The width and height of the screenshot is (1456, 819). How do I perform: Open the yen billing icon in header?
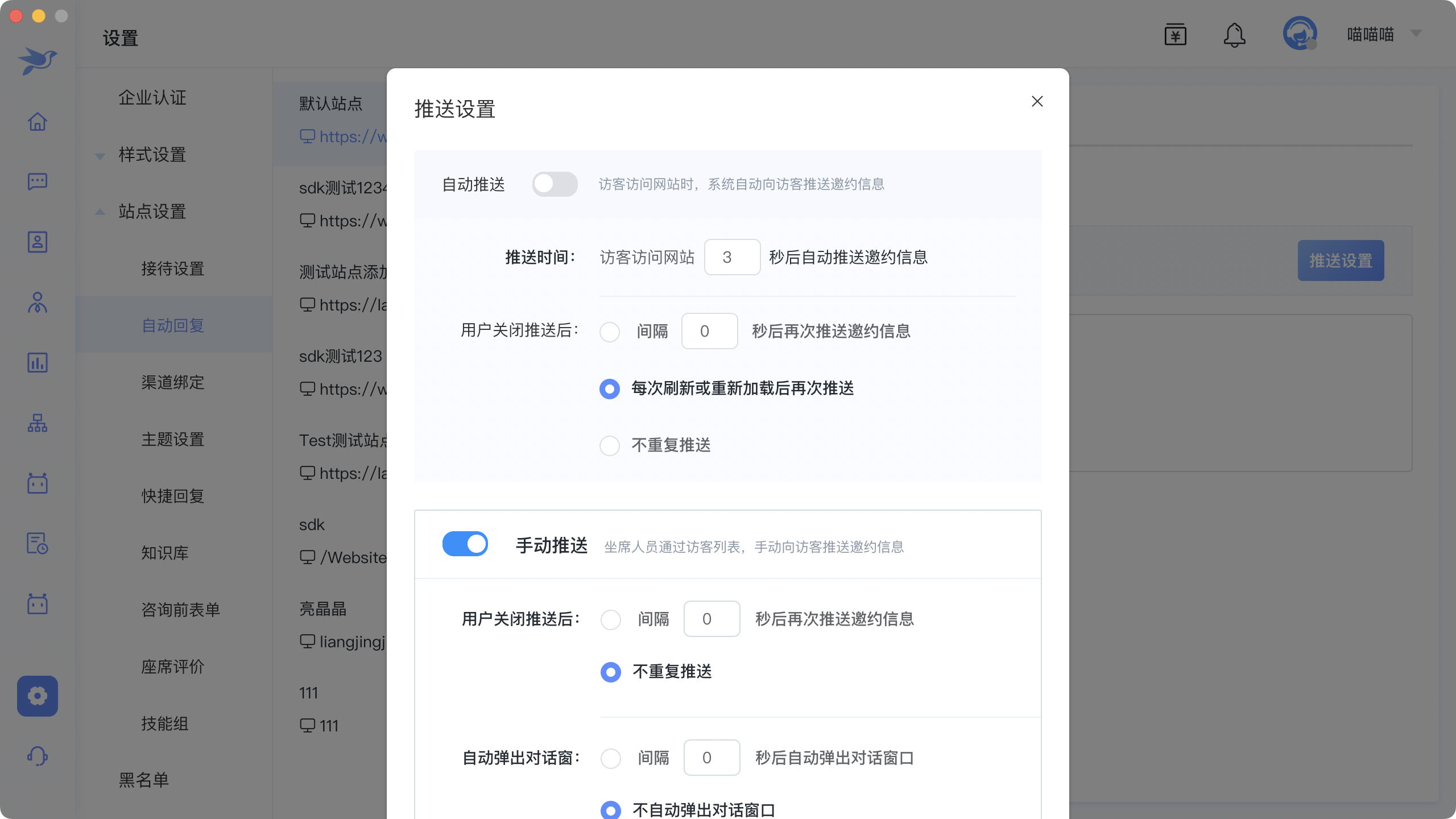pos(1175,35)
